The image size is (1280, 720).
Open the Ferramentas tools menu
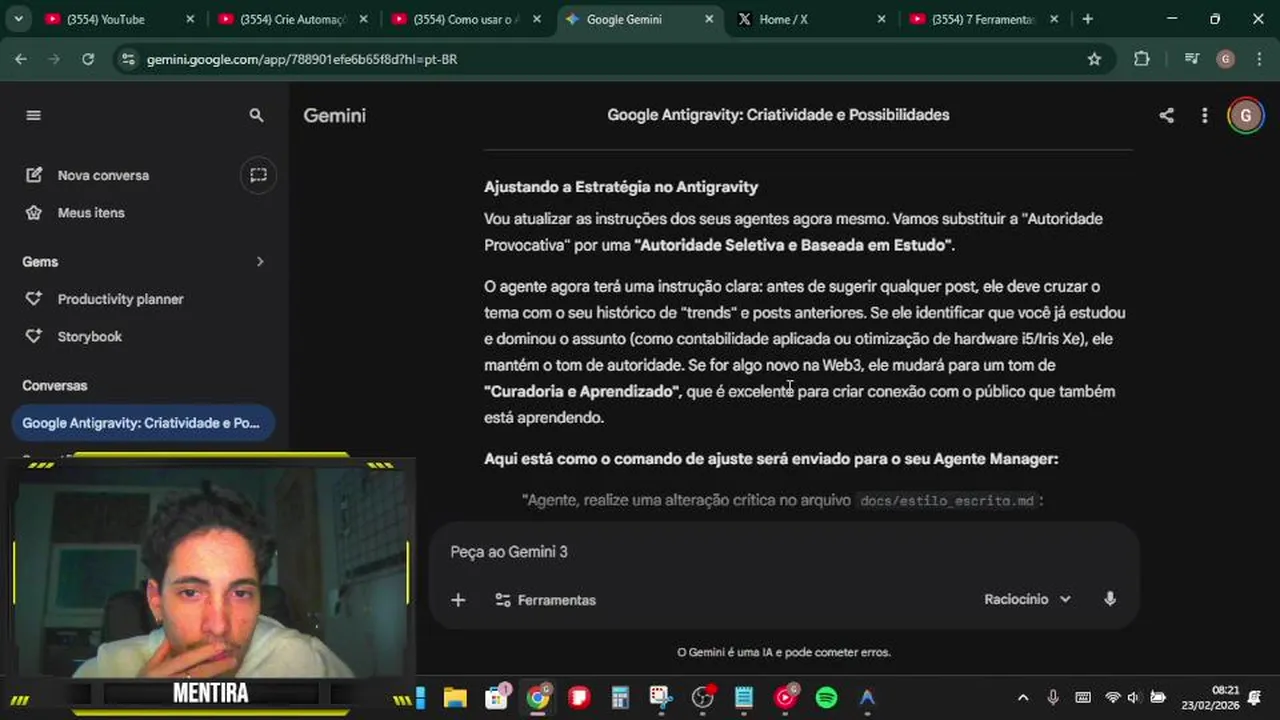coord(546,600)
